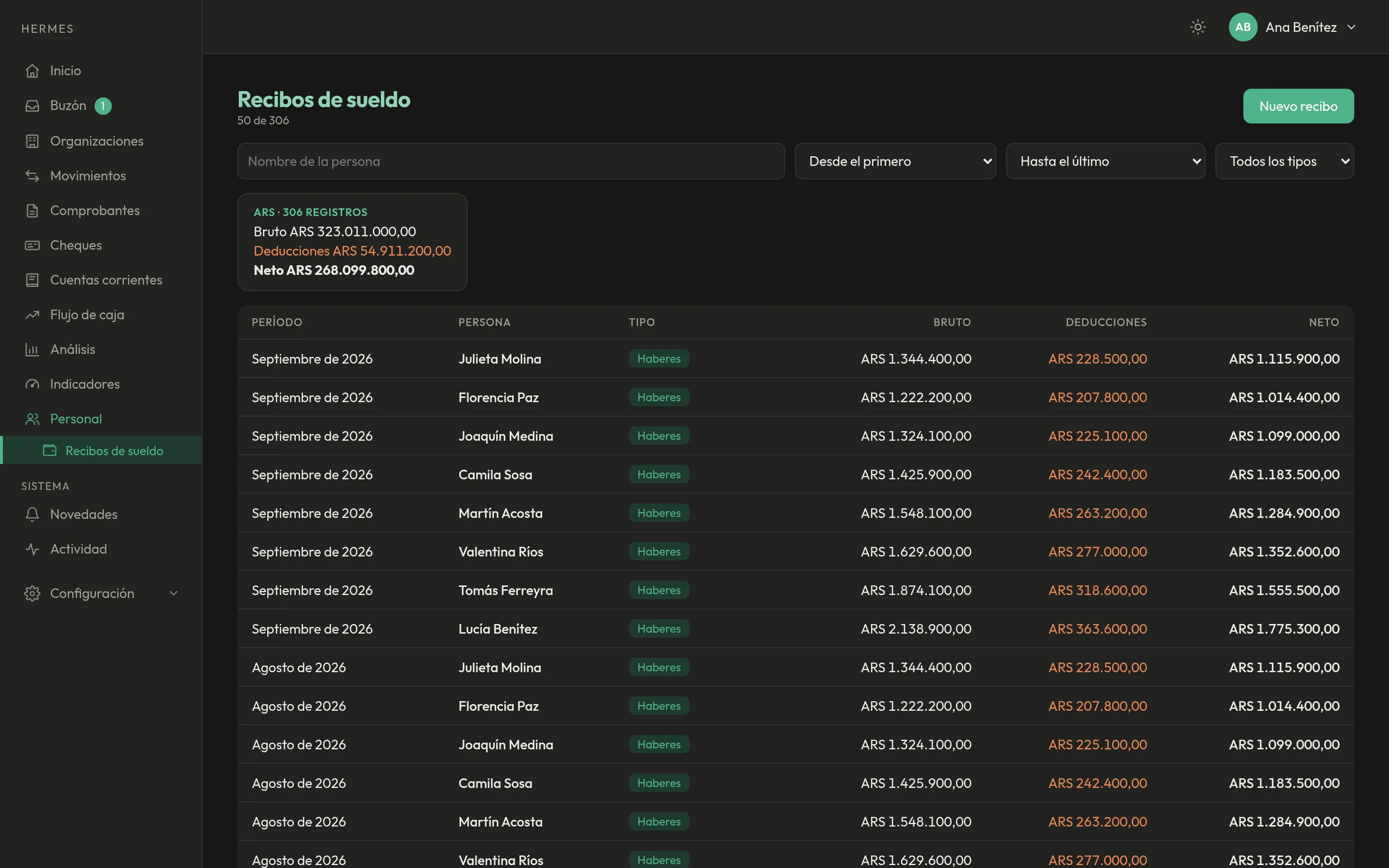Screen dimensions: 1389x868
Task: Open the Desde el primero dropdown
Action: 895,162
